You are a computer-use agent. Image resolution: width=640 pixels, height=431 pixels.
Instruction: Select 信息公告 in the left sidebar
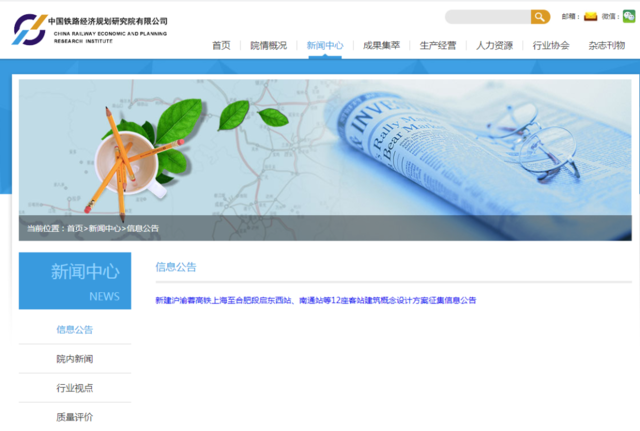[x=75, y=329]
